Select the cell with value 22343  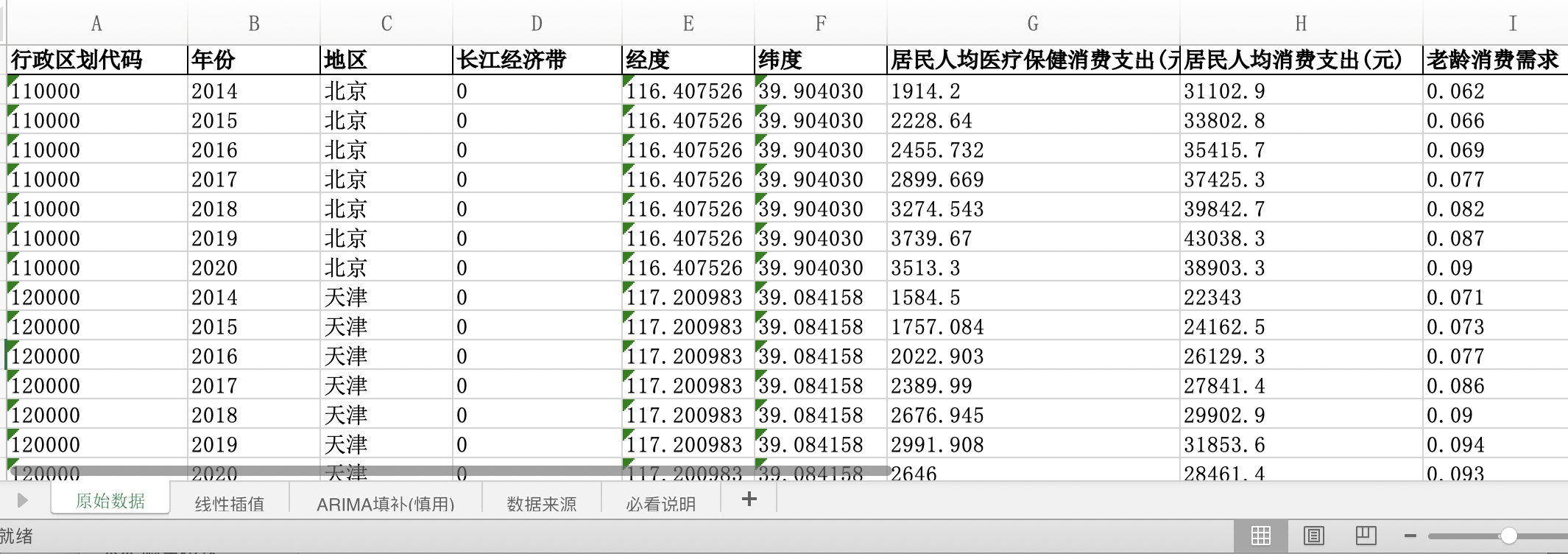point(1302,297)
